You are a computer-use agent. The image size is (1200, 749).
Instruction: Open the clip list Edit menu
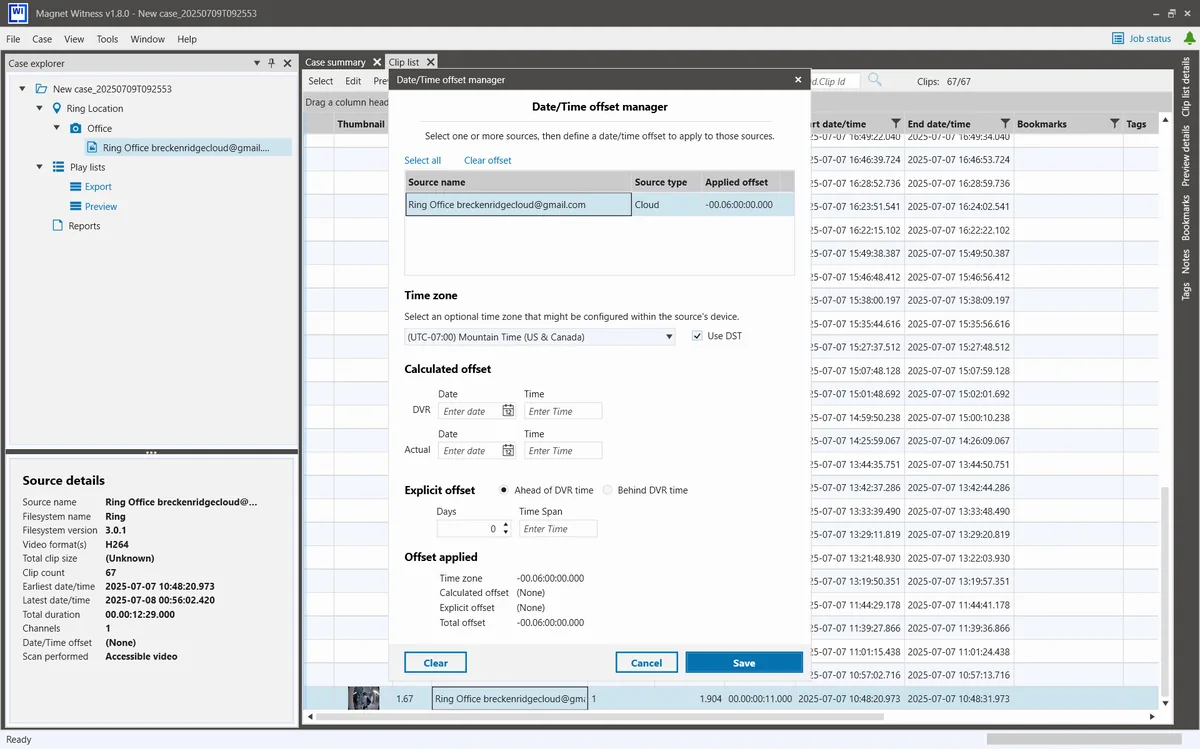[x=353, y=81]
